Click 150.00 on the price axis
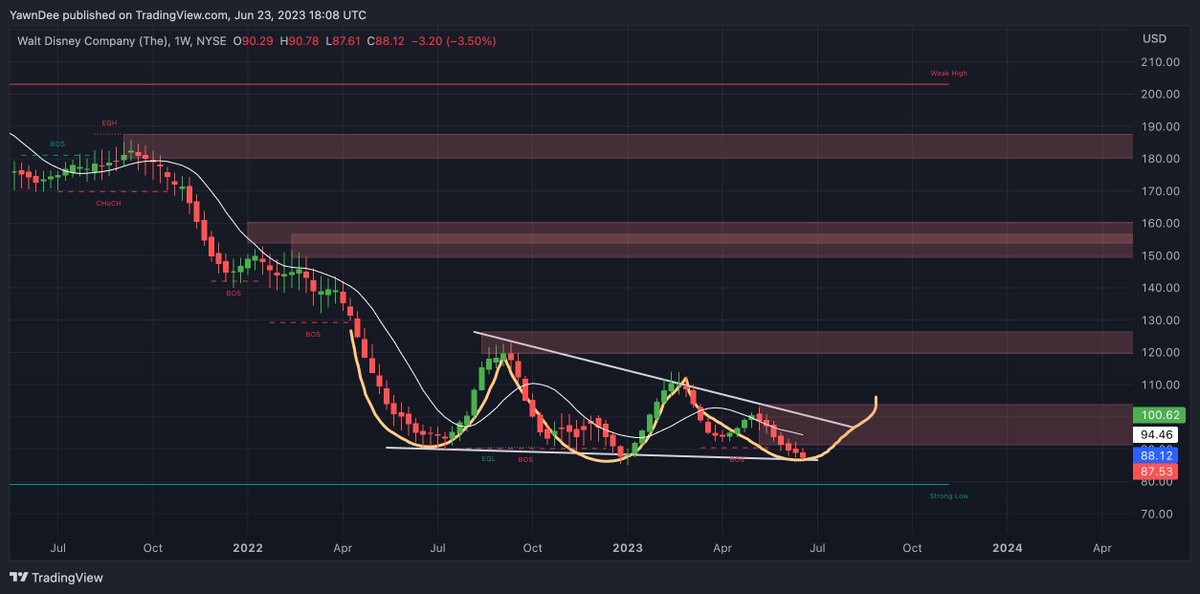 [x=1158, y=256]
